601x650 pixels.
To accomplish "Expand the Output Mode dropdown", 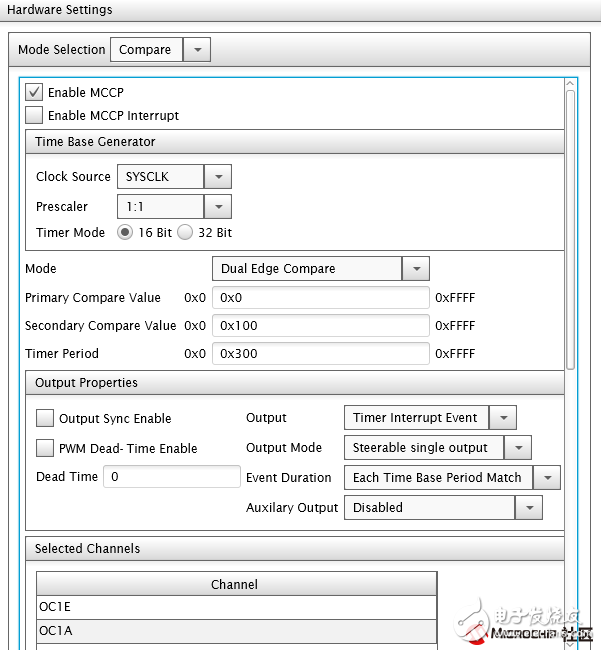I will click(x=517, y=448).
